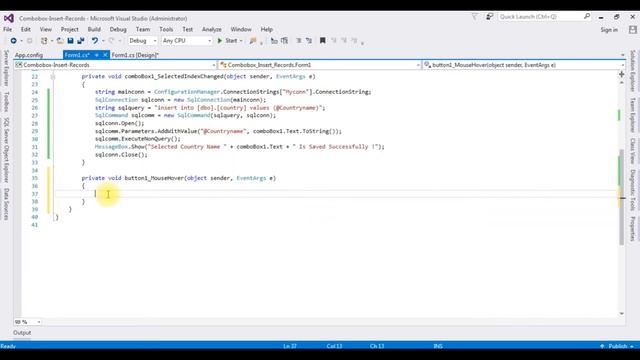This screenshot has height=360, width=640.
Task: Switch to the App.config tab
Action: [x=29, y=55]
